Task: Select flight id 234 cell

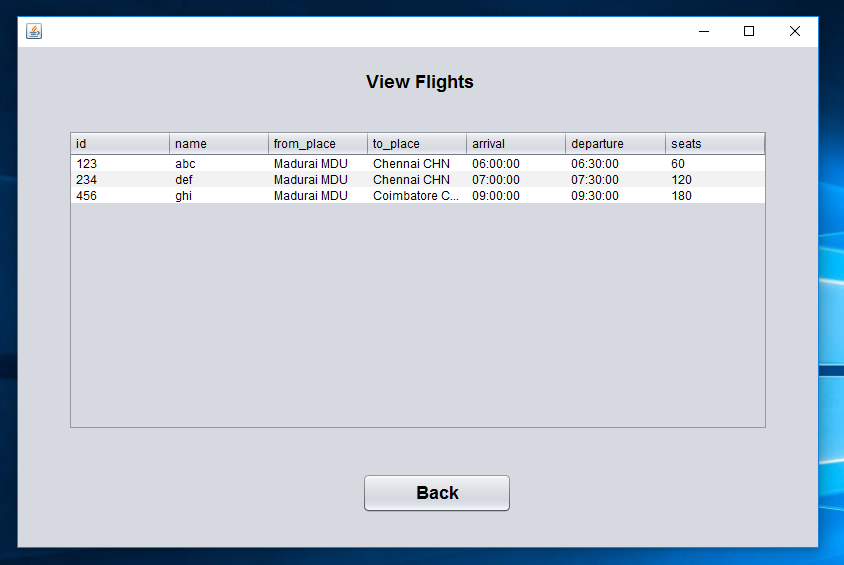Action: click(x=120, y=180)
